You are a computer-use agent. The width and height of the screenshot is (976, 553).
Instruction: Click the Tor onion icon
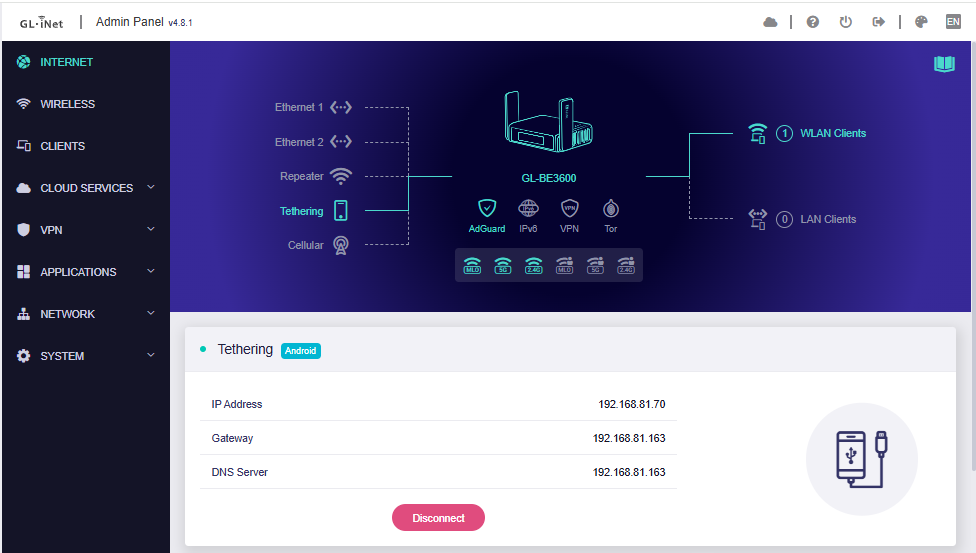coord(610,209)
